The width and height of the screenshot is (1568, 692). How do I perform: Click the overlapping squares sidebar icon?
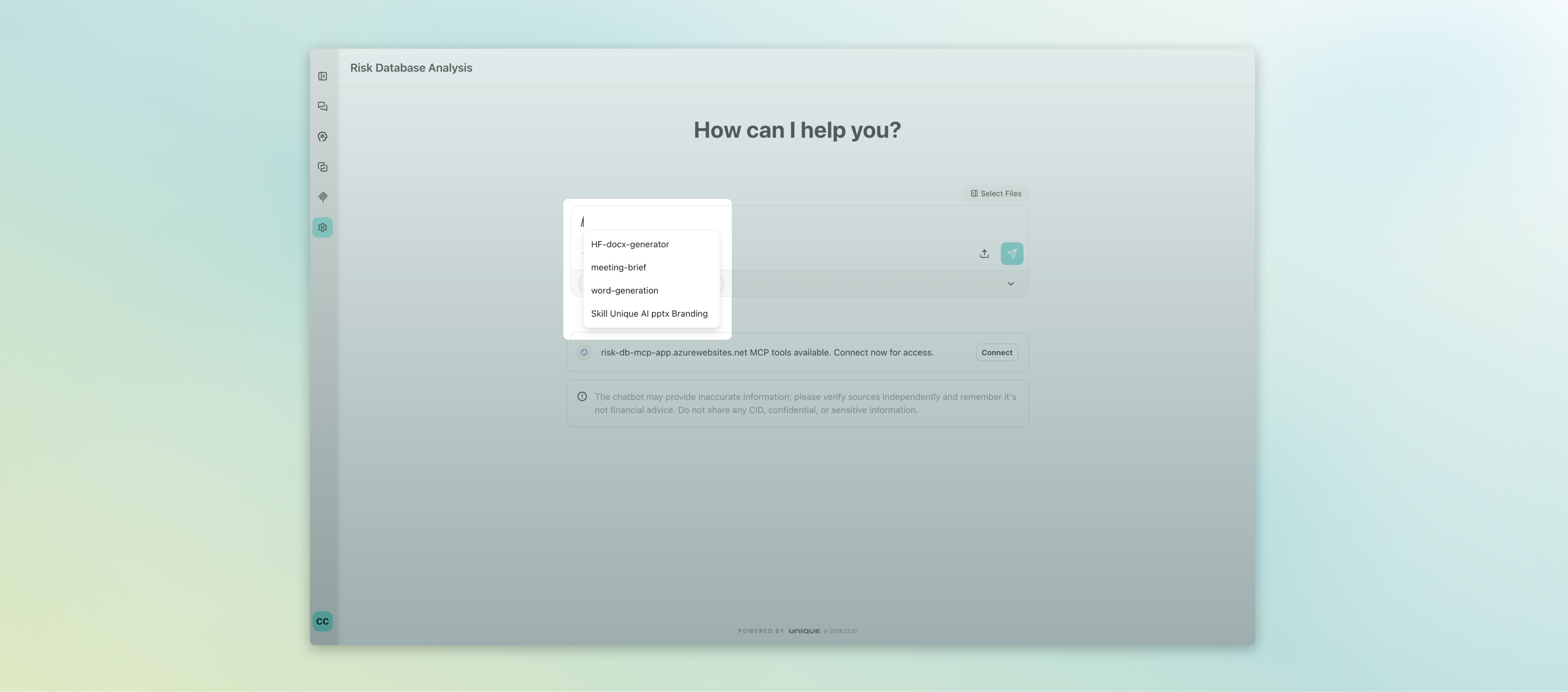323,167
